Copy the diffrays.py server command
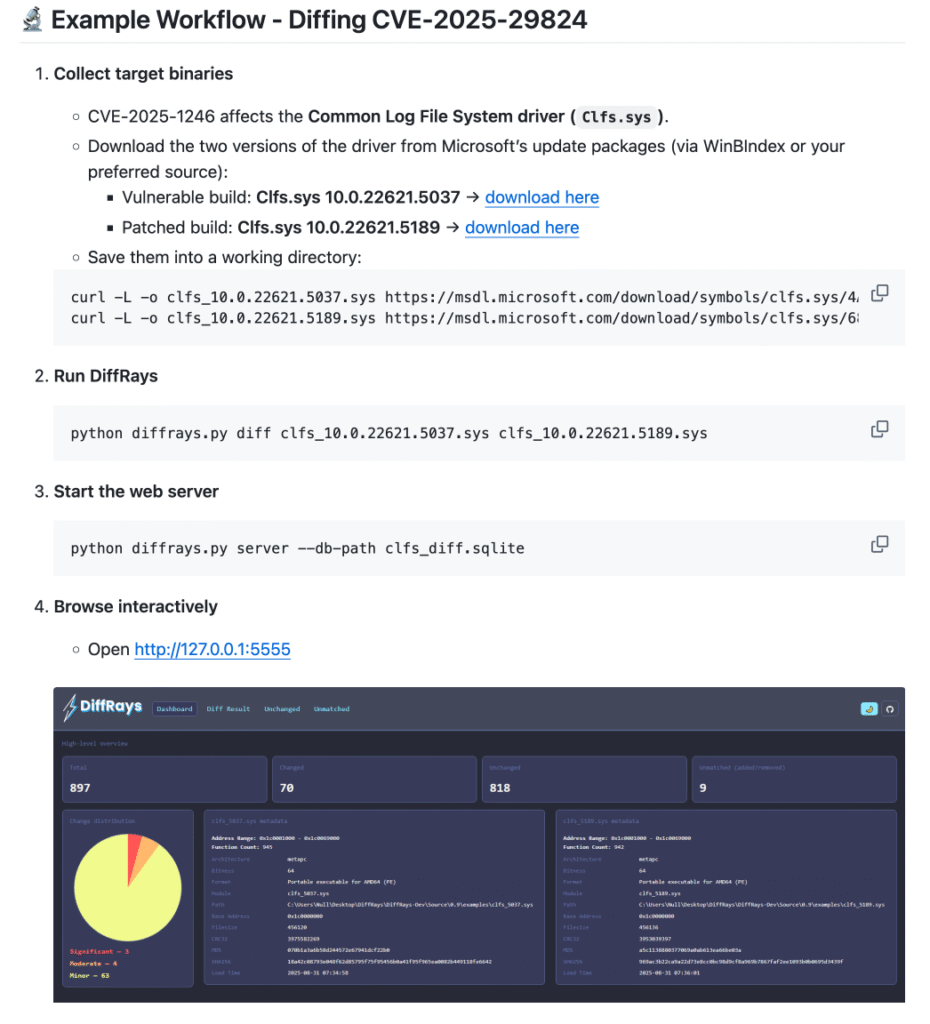This screenshot has height=1024, width=930. point(880,544)
